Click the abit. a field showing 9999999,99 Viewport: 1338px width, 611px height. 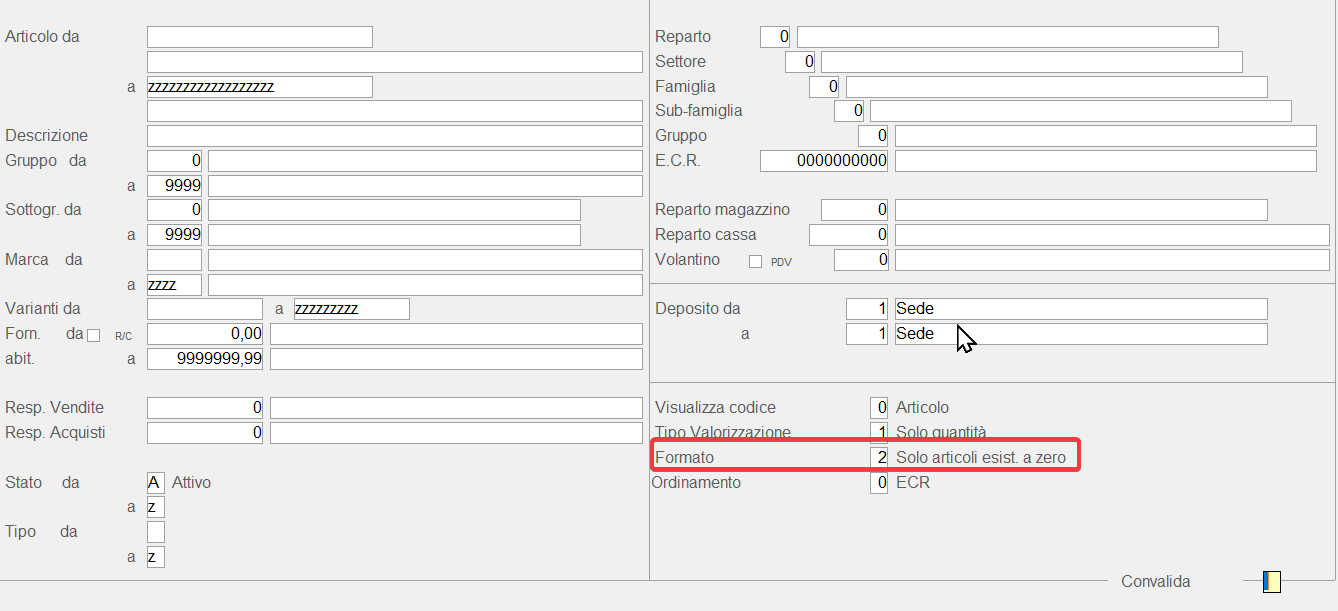click(205, 359)
